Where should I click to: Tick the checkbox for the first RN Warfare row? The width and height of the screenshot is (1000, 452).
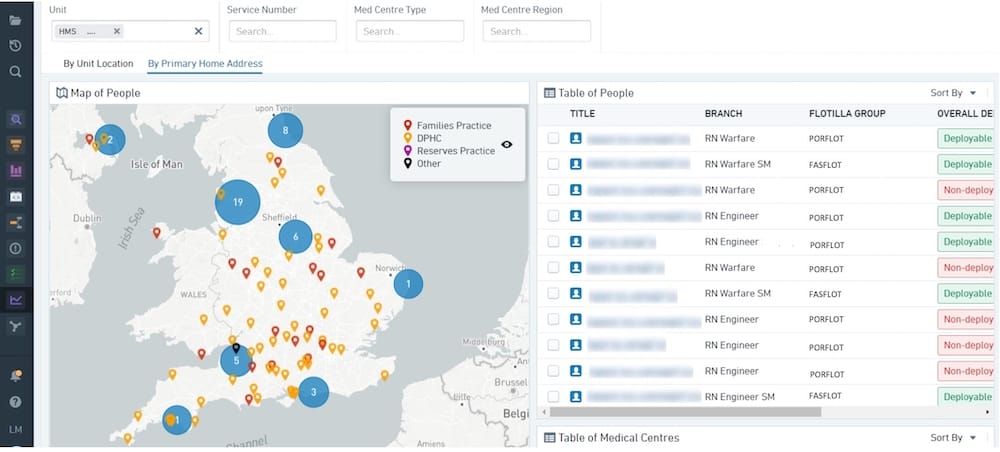coord(553,138)
